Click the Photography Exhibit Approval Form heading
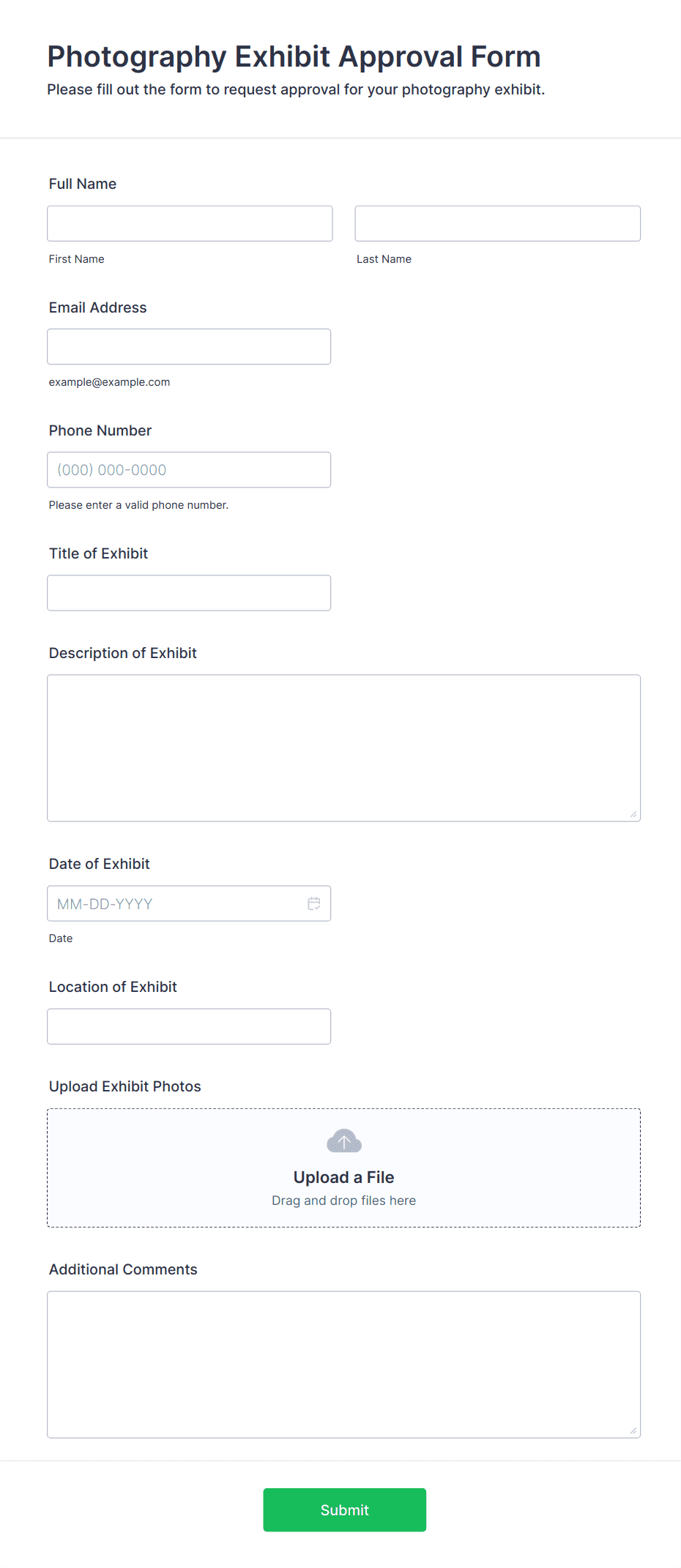Image resolution: width=681 pixels, height=1568 pixels. 294,56
